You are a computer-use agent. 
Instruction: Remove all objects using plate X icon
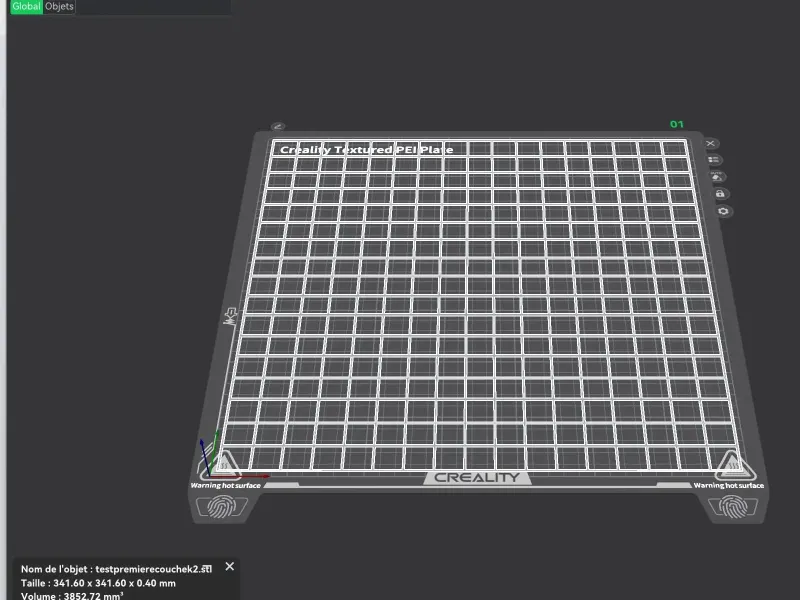point(710,143)
